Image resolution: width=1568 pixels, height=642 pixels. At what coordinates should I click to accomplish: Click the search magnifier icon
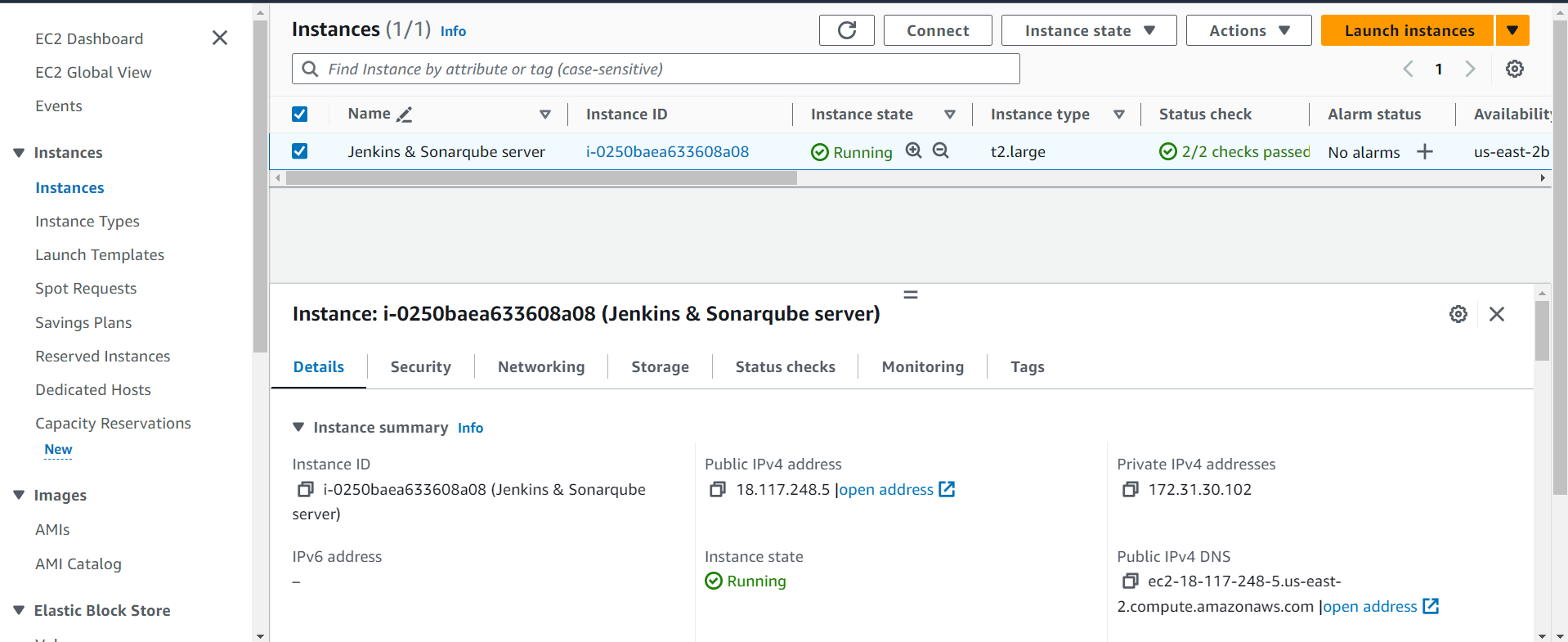(x=310, y=69)
